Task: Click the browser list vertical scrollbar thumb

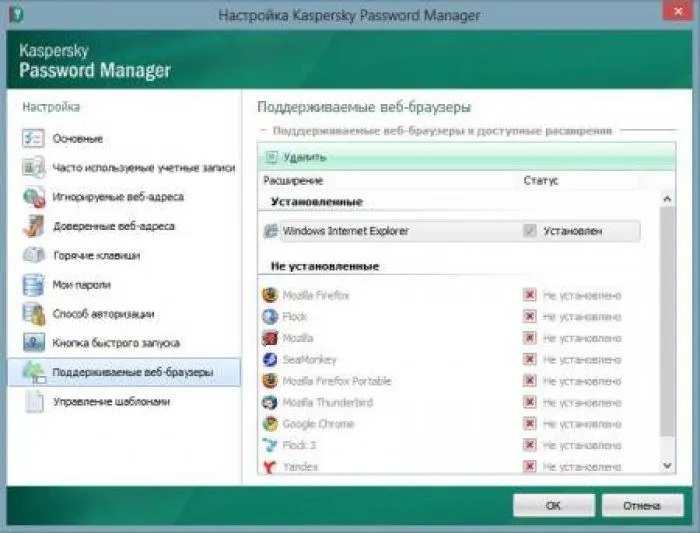Action: coord(667,321)
